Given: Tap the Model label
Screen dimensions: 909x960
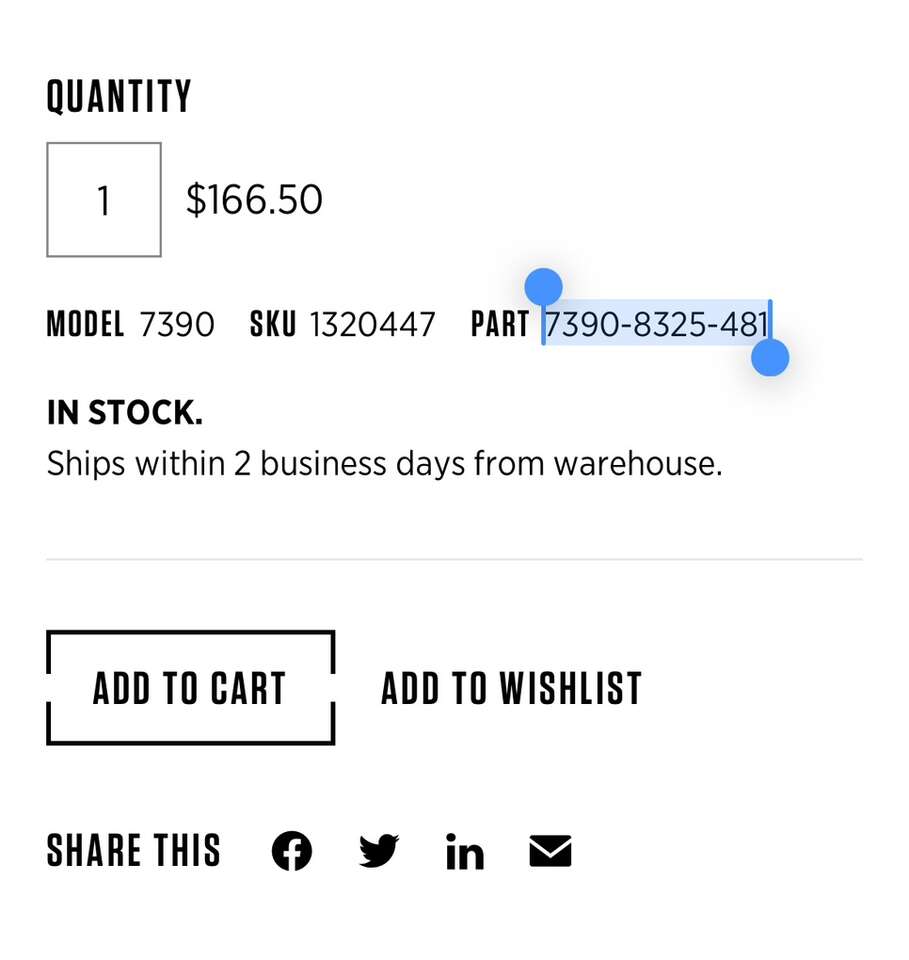Looking at the screenshot, I should click(x=86, y=324).
